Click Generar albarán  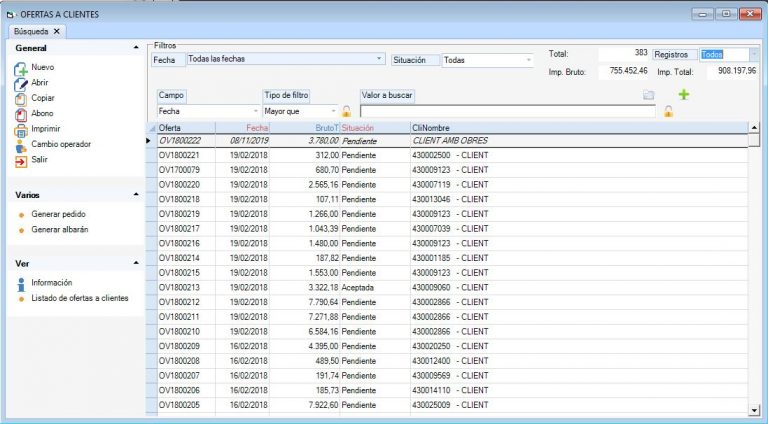[60, 229]
